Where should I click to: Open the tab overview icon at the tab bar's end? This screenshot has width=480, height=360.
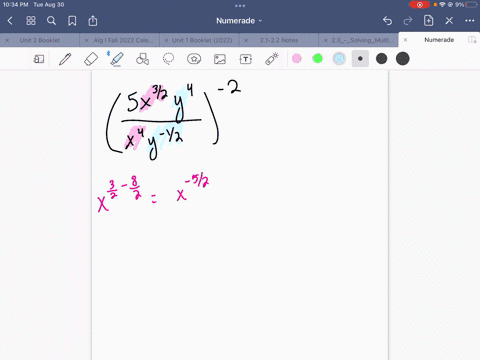point(472,40)
